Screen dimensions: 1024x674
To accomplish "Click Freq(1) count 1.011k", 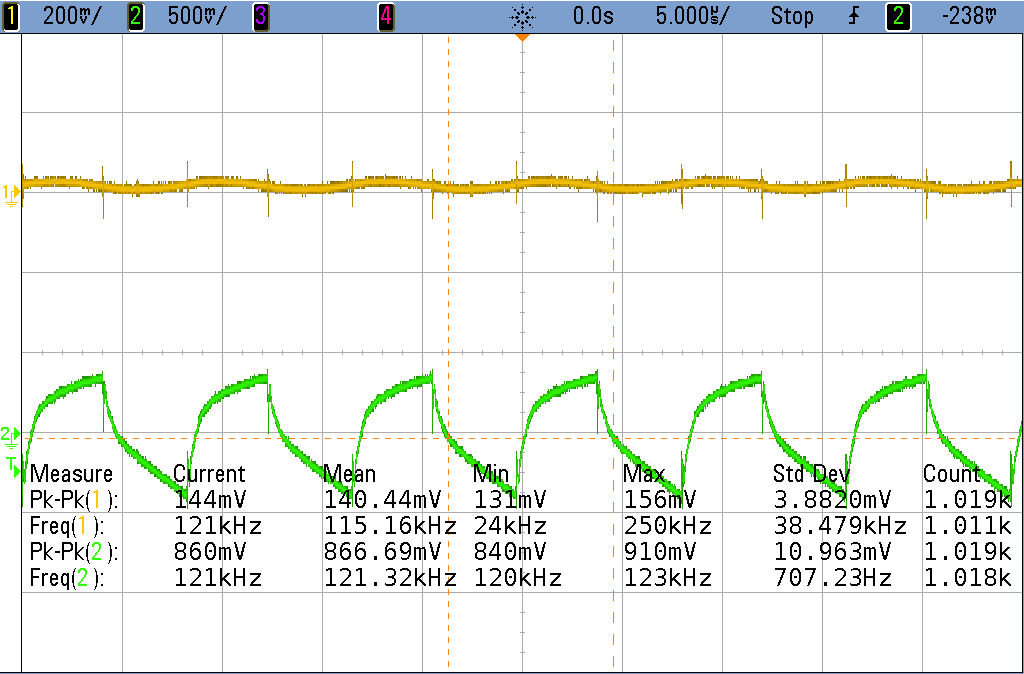I will coord(967,526).
